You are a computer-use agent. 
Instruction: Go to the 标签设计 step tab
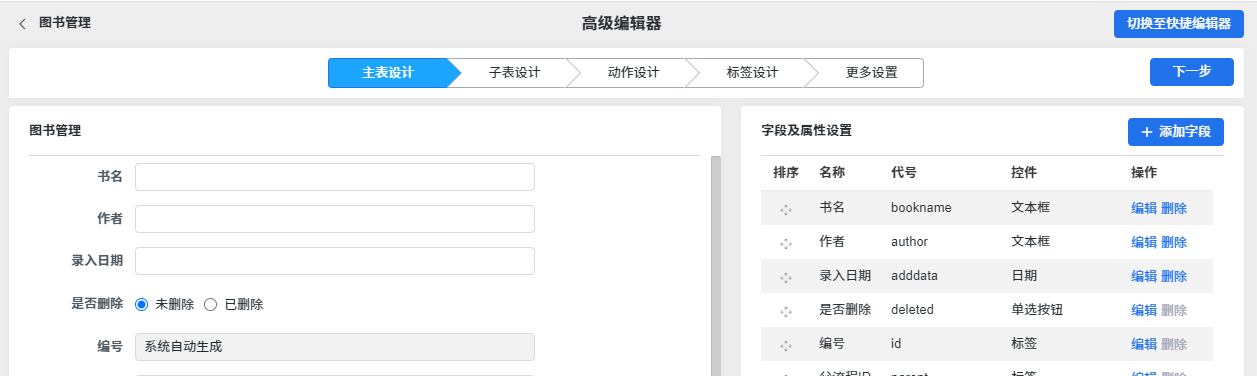752,73
